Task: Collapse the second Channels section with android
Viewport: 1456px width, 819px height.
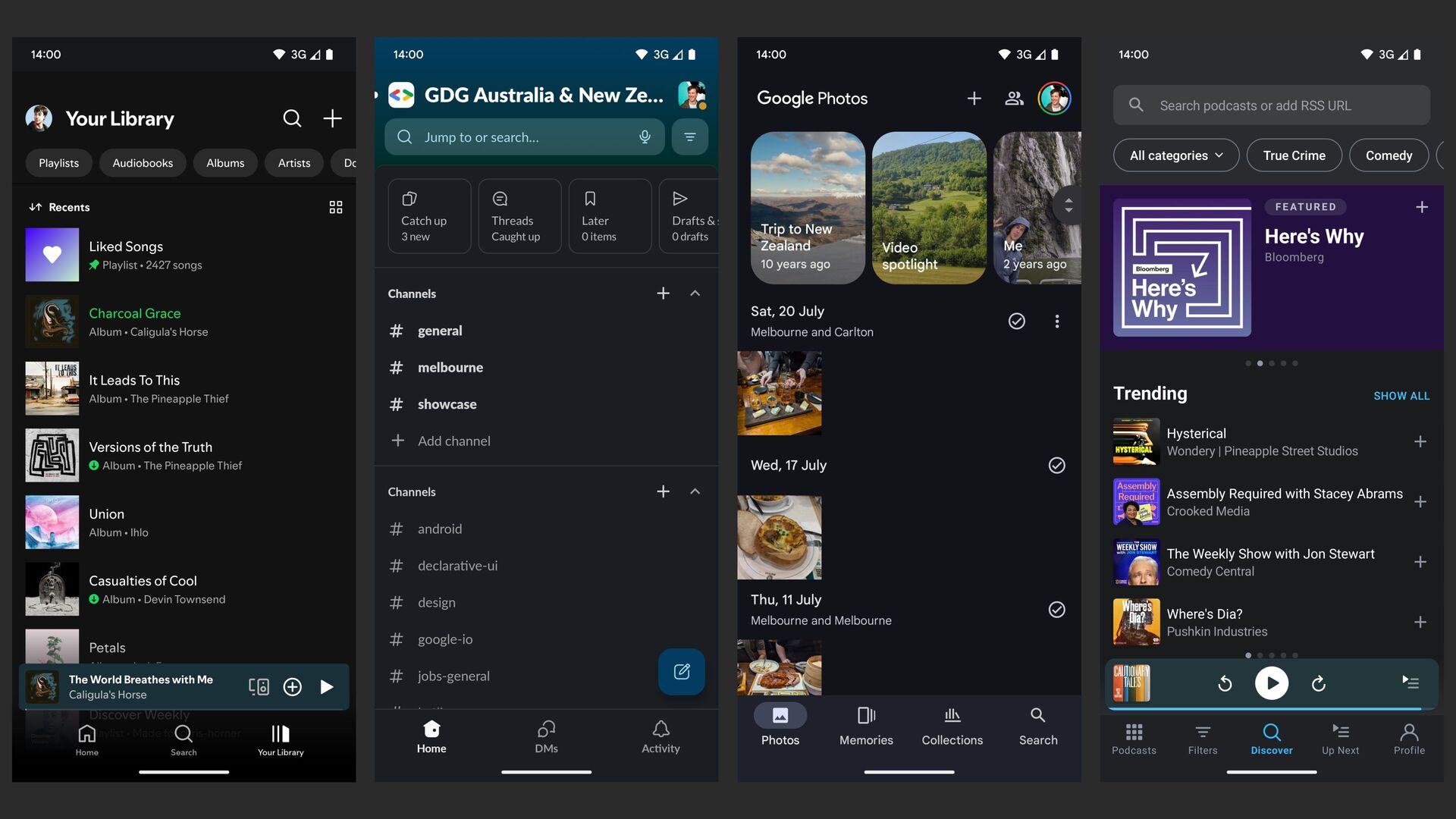Action: (x=695, y=492)
